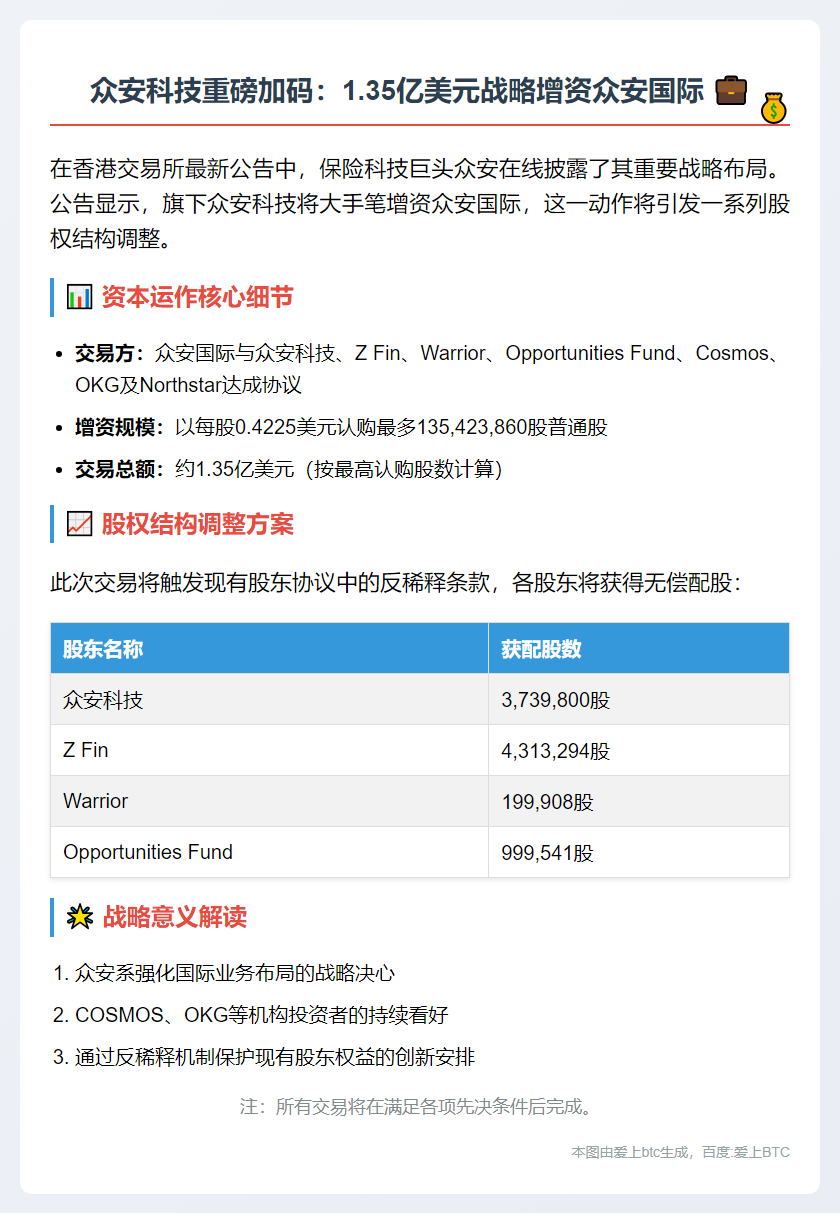Click the 战略意义解读 section heading
The height and width of the screenshot is (1213, 840).
(x=174, y=917)
